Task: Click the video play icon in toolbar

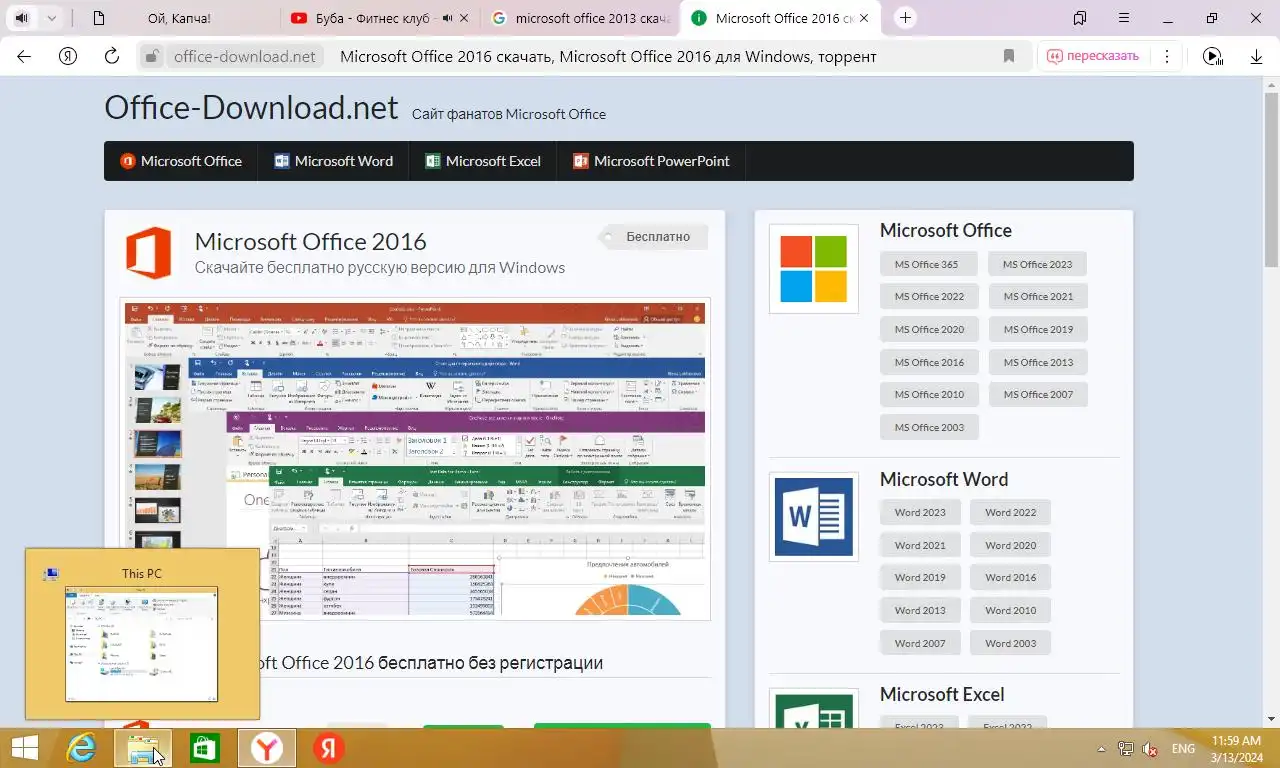Action: pos(1212,57)
